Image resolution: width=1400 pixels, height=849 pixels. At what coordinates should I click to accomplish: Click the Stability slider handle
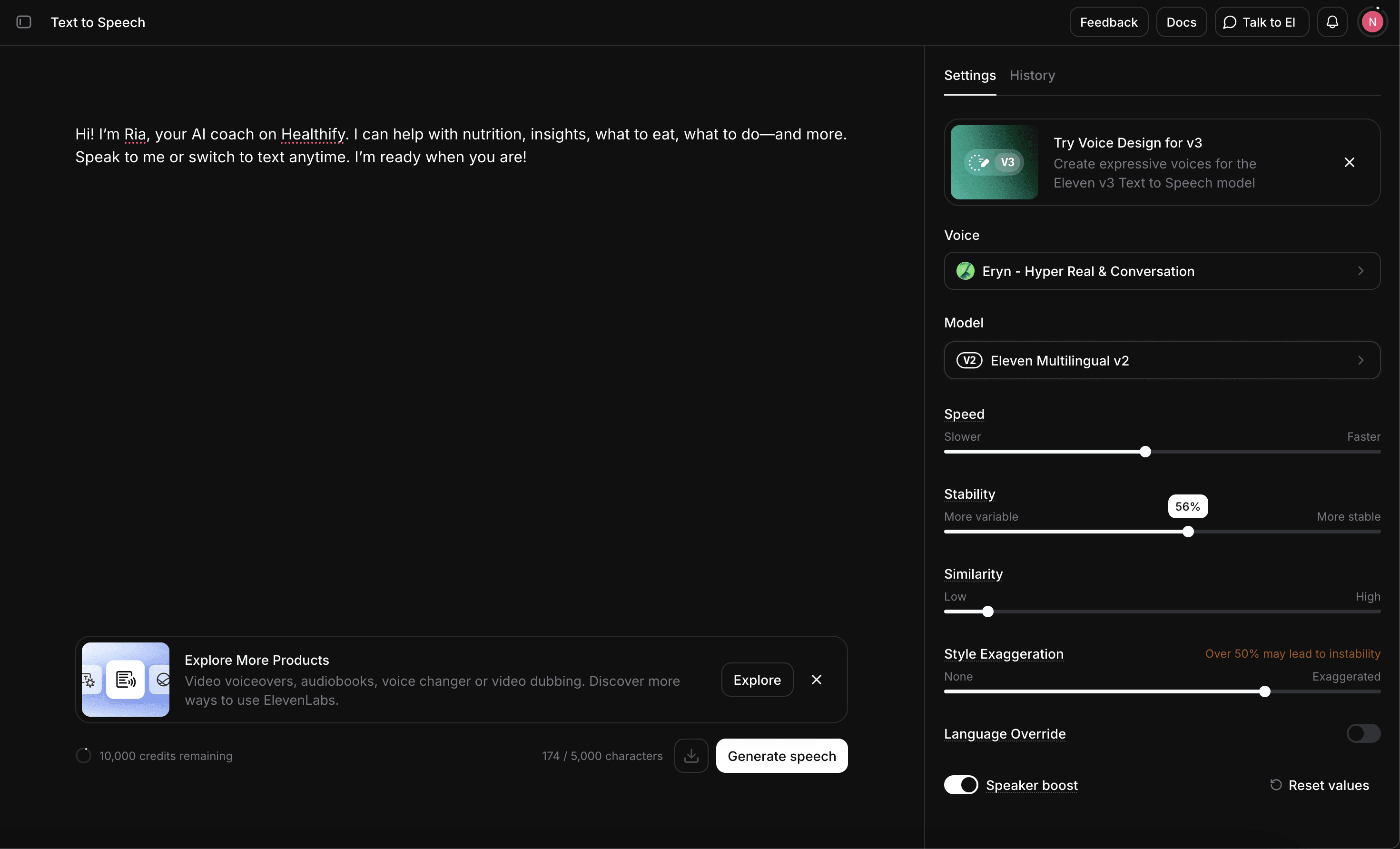point(1187,532)
